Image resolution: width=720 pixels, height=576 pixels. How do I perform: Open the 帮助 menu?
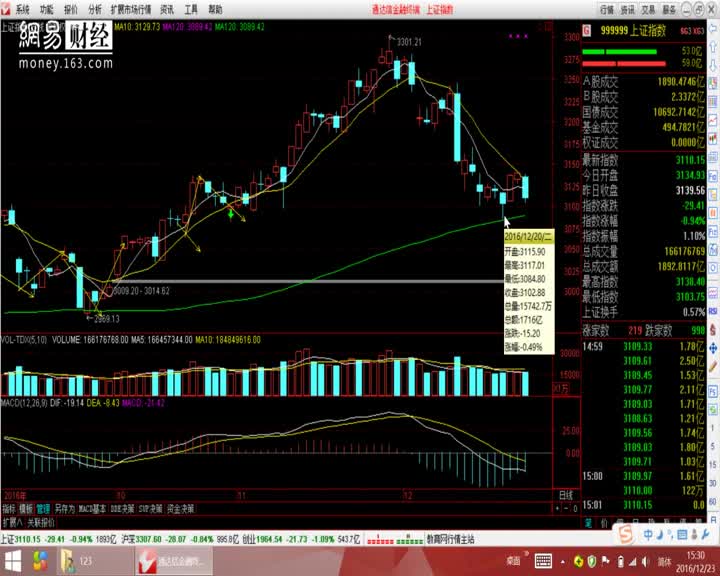pos(215,9)
